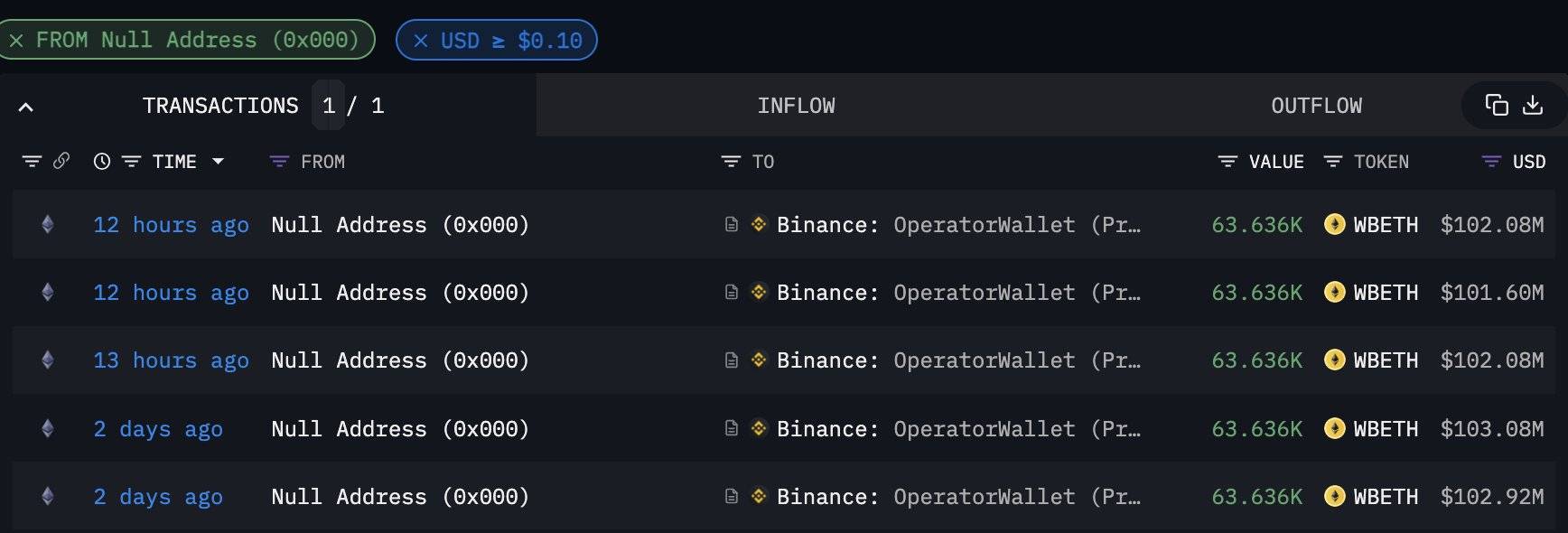Open the VALUE column filter icon

(x=1227, y=162)
